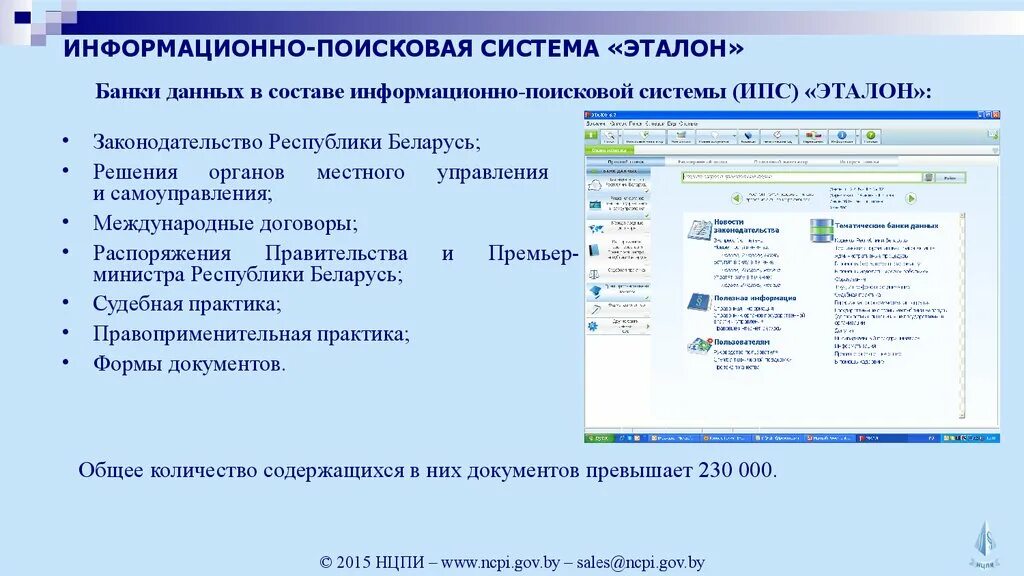Open help via green question mark button

871,135
